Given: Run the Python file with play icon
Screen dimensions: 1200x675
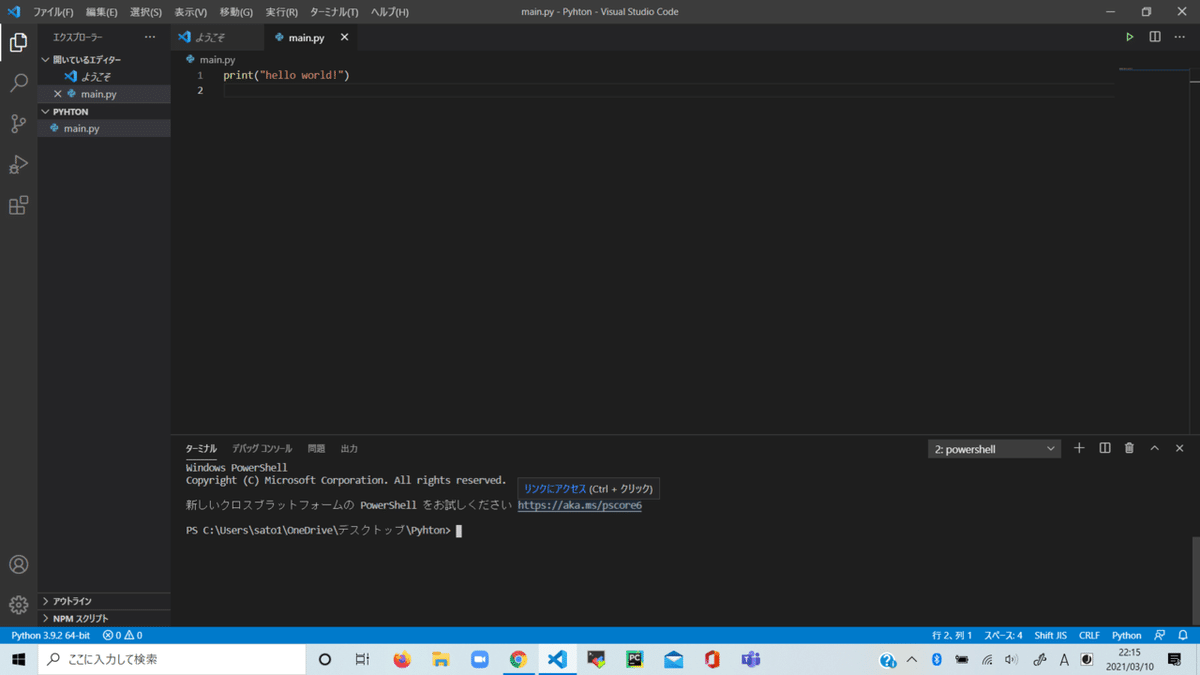Looking at the screenshot, I should coord(1129,37).
